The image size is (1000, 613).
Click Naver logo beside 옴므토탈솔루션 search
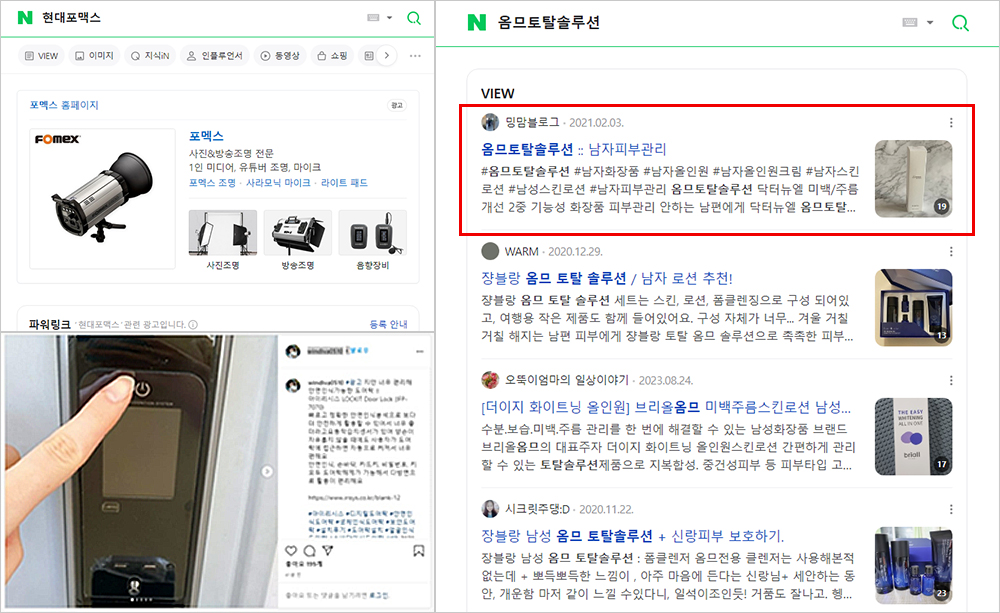(x=476, y=22)
